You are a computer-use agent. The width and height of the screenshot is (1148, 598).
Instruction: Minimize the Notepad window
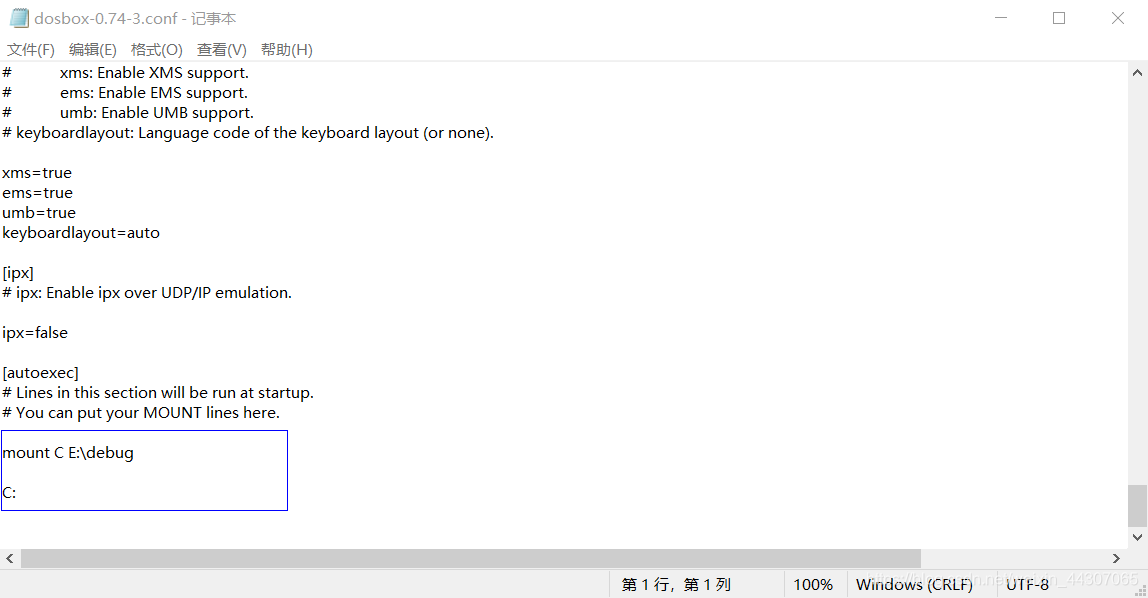[1001, 18]
